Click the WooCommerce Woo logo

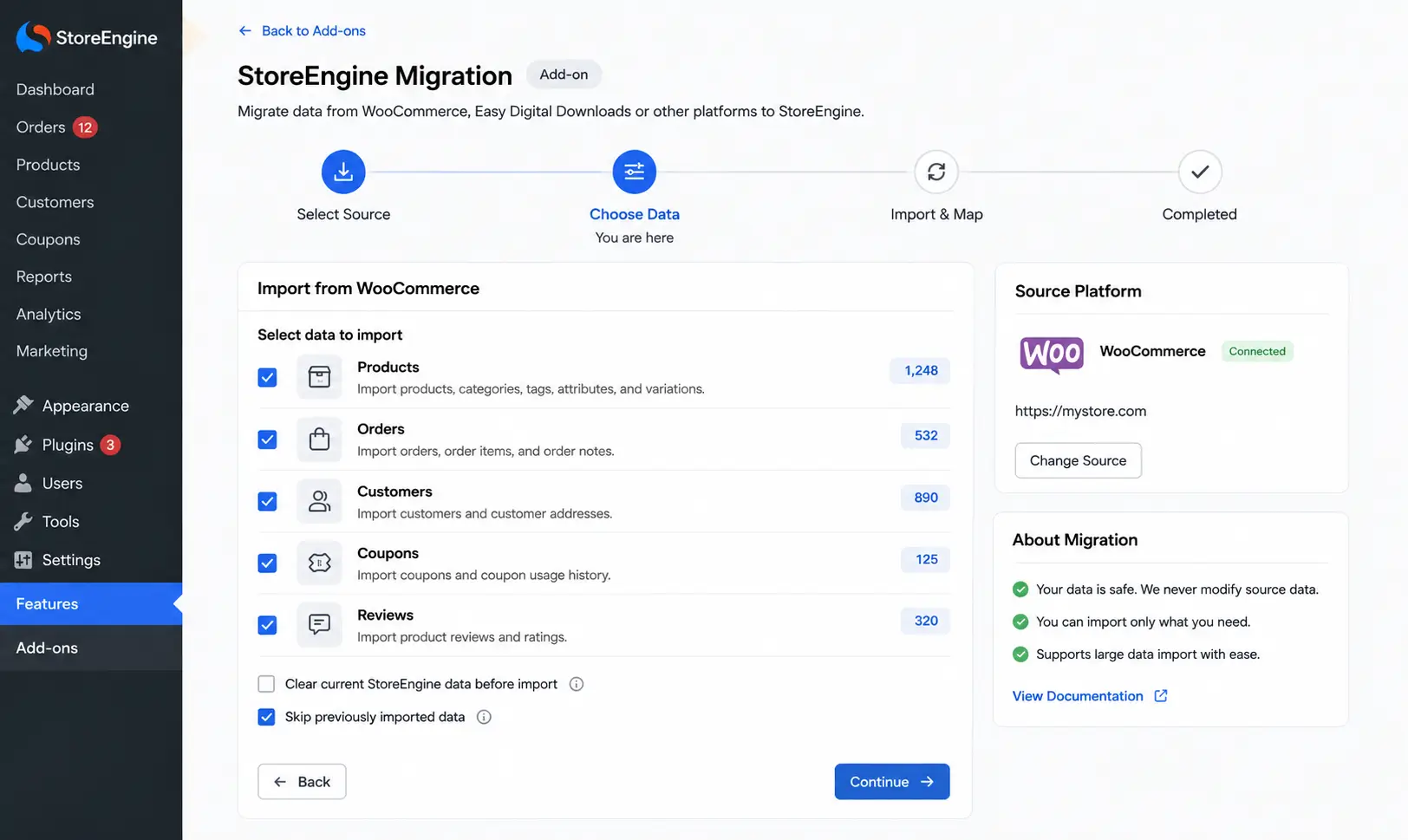(x=1052, y=355)
